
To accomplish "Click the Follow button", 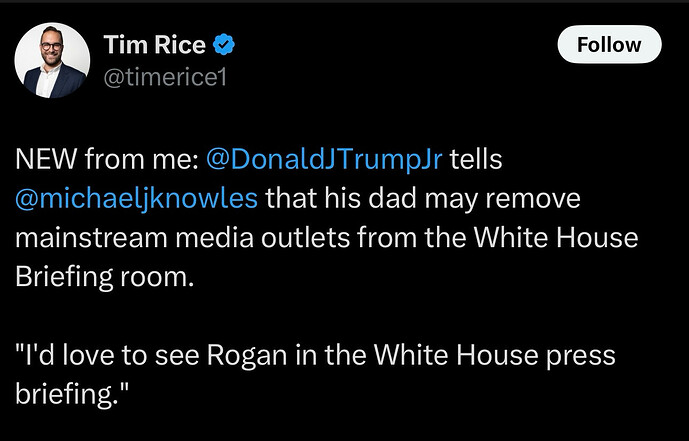I will pos(609,44).
